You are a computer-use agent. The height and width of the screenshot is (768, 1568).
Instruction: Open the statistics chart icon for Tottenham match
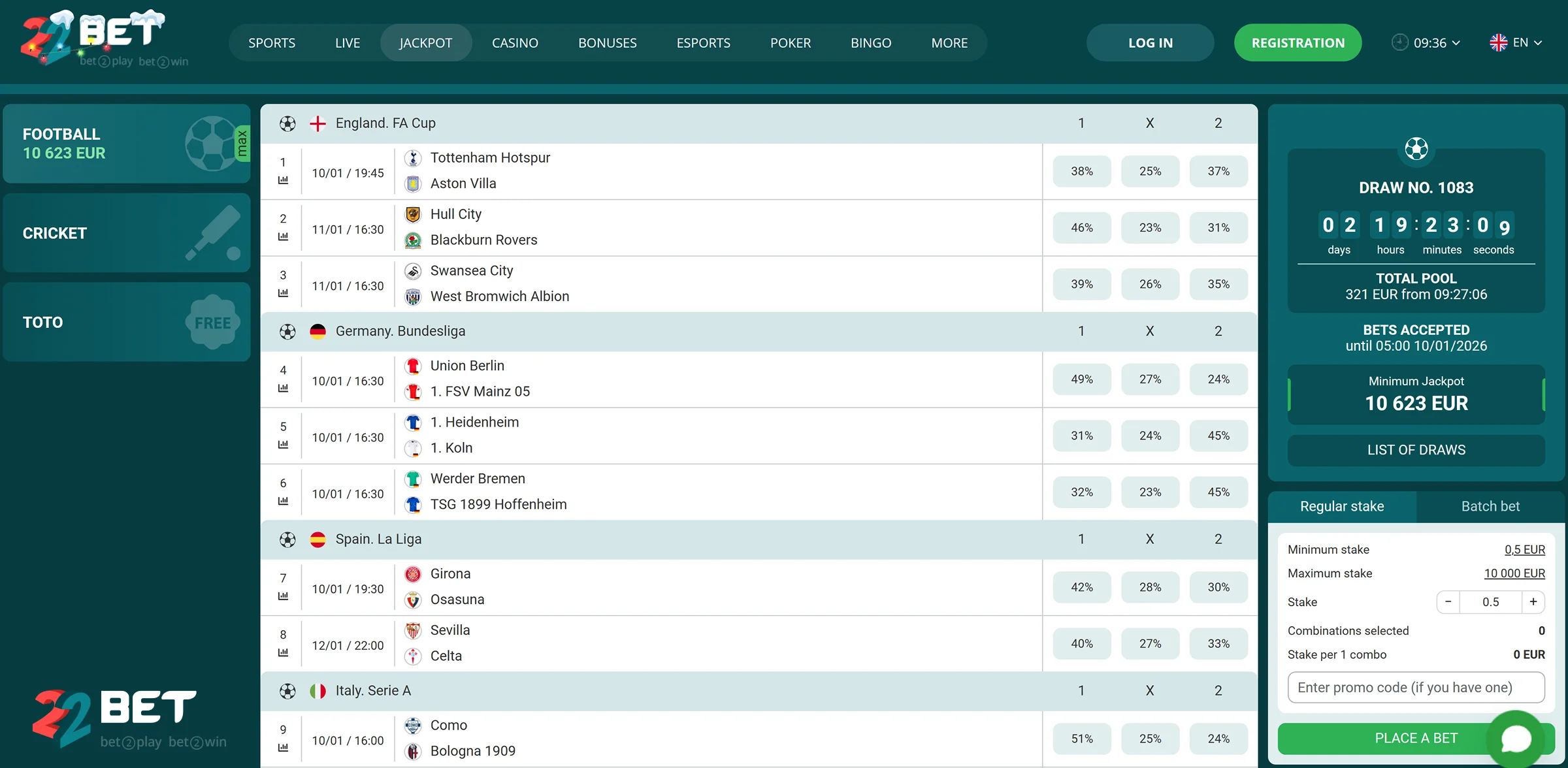(x=284, y=181)
